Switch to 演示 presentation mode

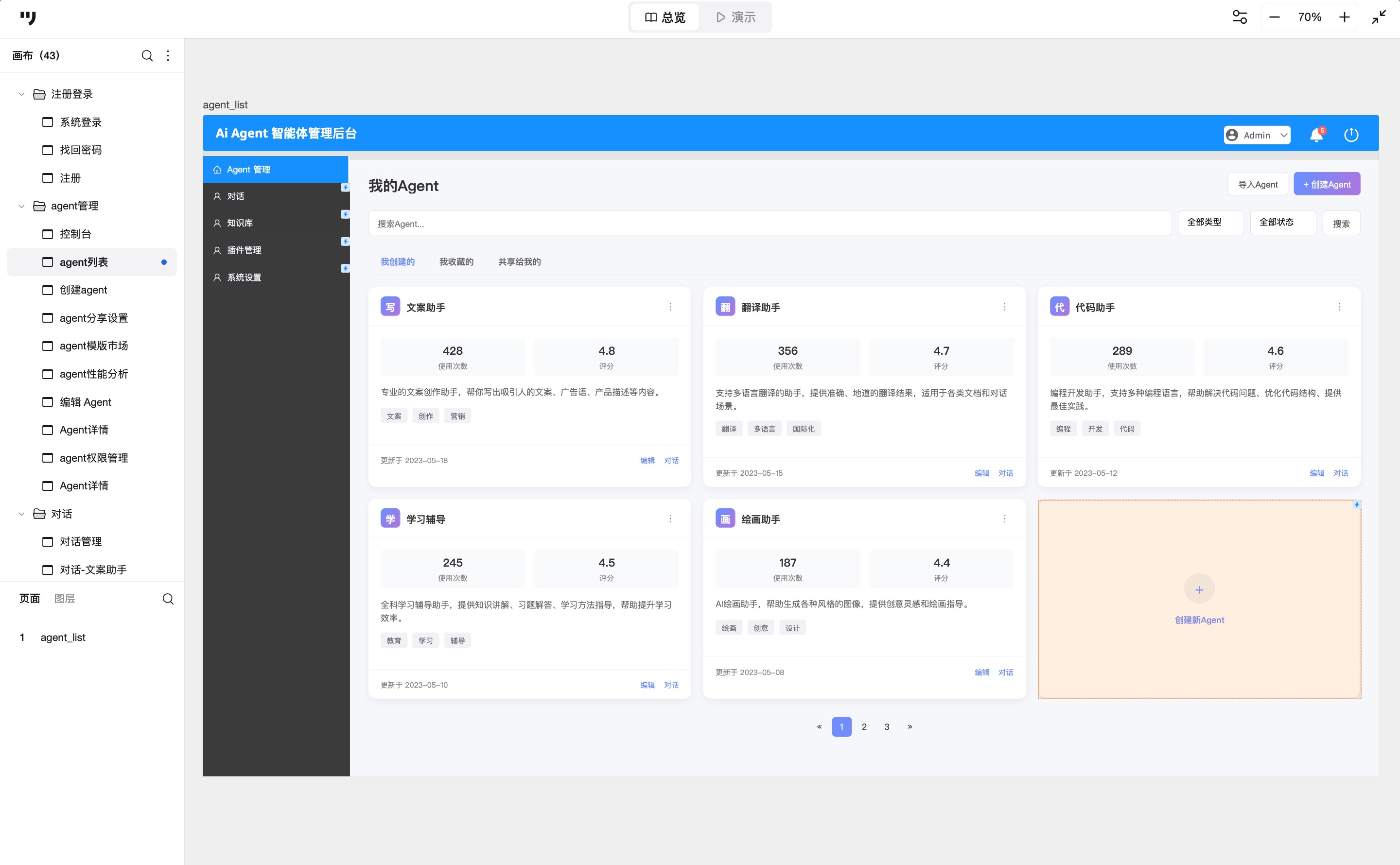click(736, 17)
